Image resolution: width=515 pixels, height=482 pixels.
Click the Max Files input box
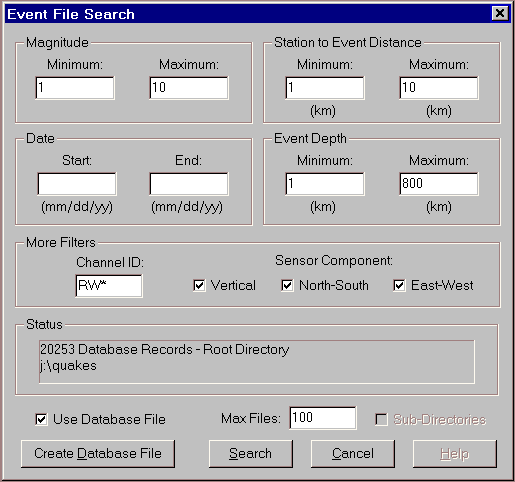click(323, 418)
